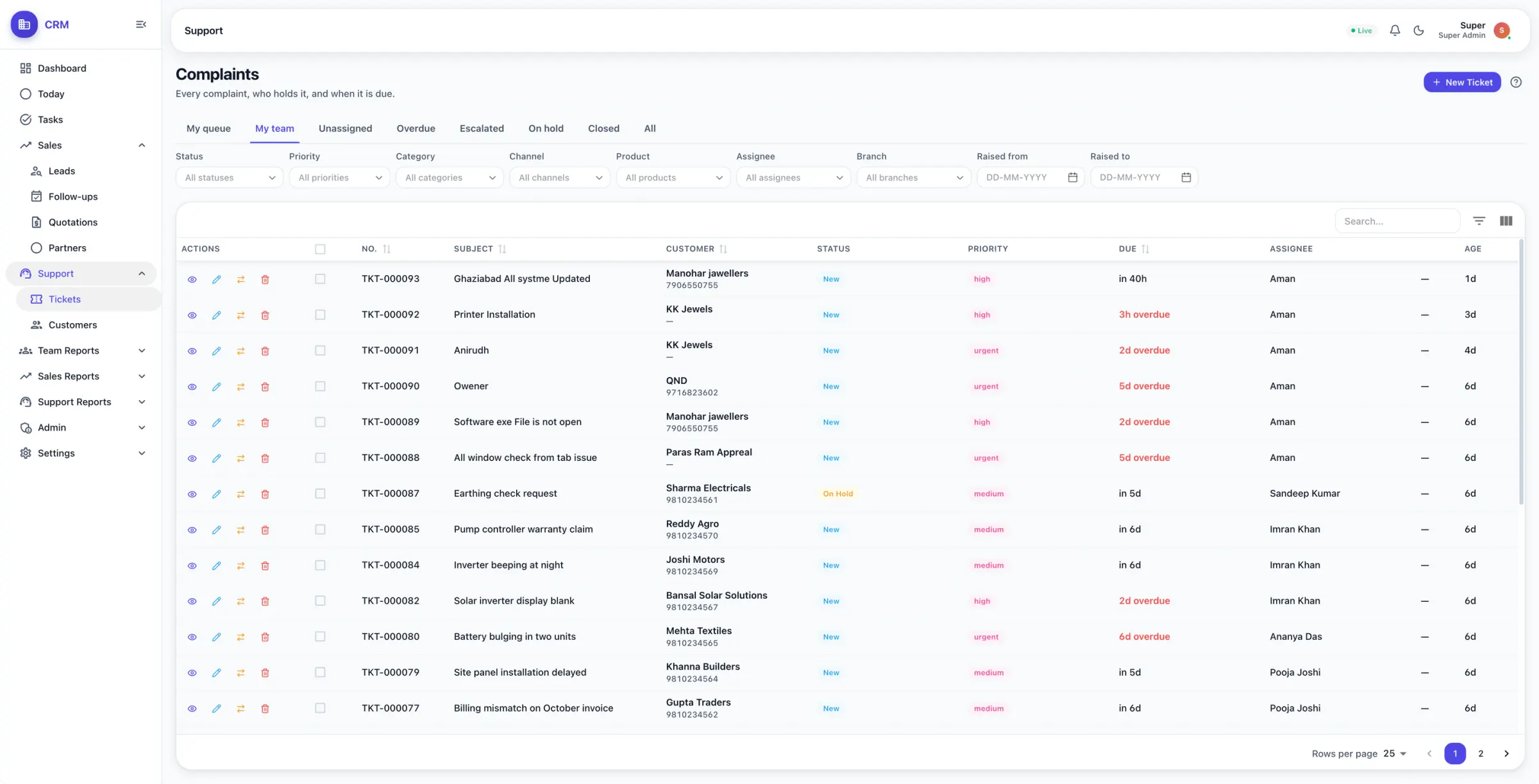Go to next page arrow

[1506, 754]
